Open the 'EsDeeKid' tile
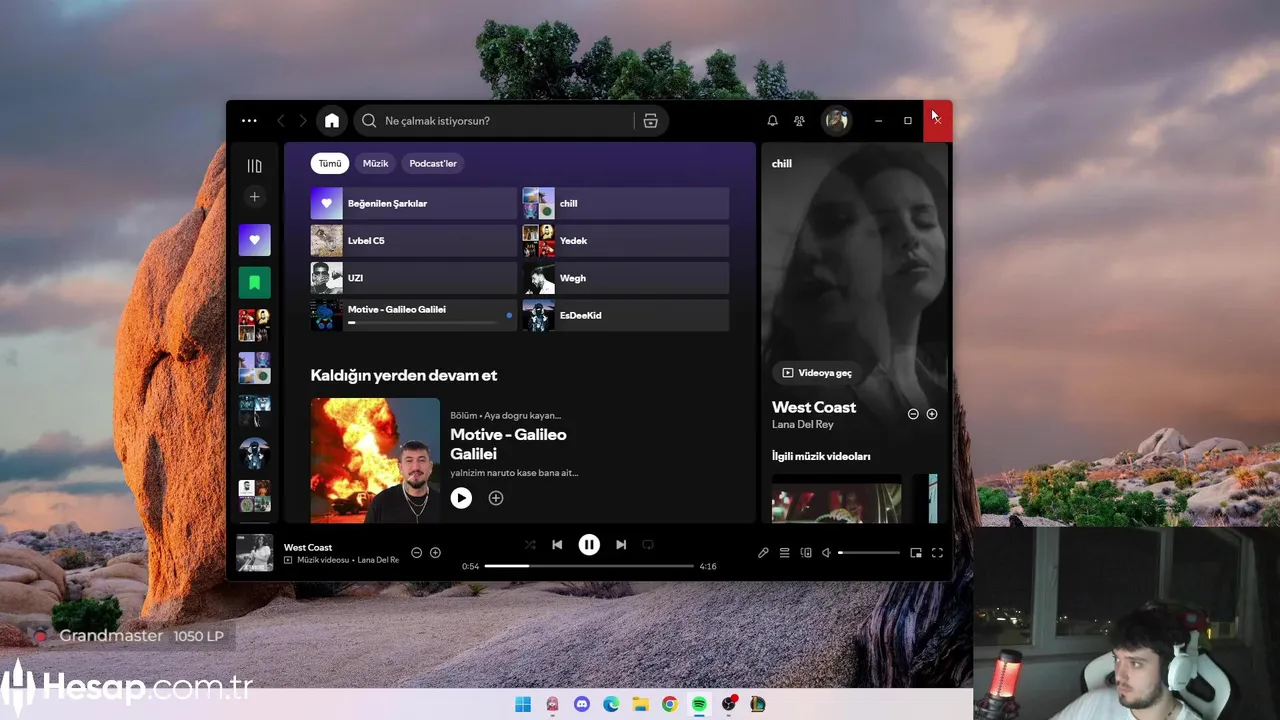This screenshot has width=1280, height=720. [626, 315]
